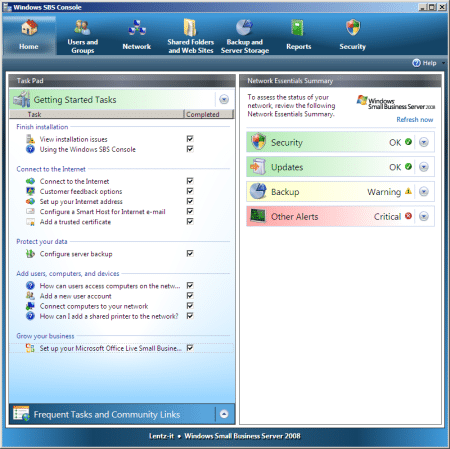Open the View installation issues task link
Screen dimensions: 450x449
pos(73,139)
